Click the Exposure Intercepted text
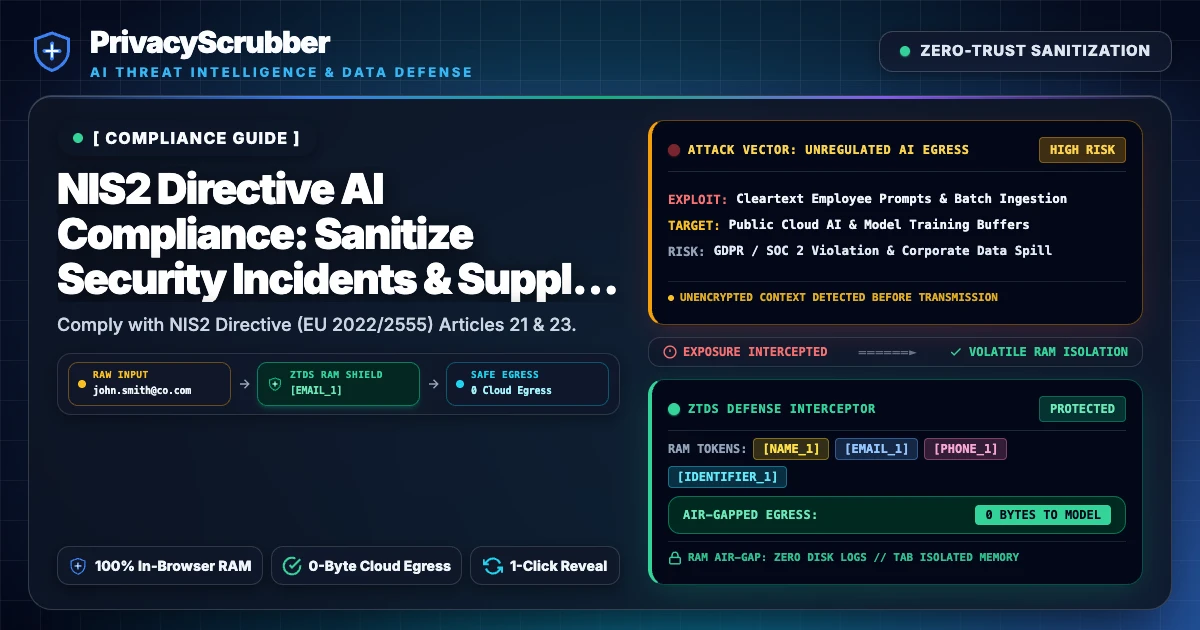 pyautogui.click(x=755, y=352)
